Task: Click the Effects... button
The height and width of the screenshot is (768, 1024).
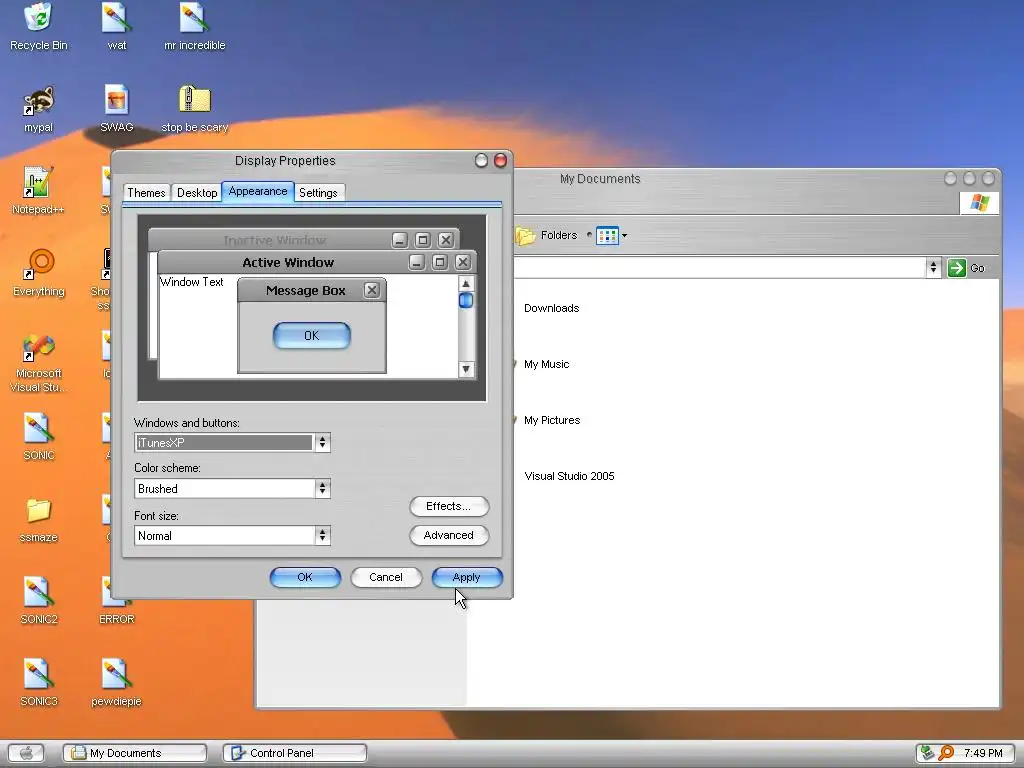Action: [449, 506]
